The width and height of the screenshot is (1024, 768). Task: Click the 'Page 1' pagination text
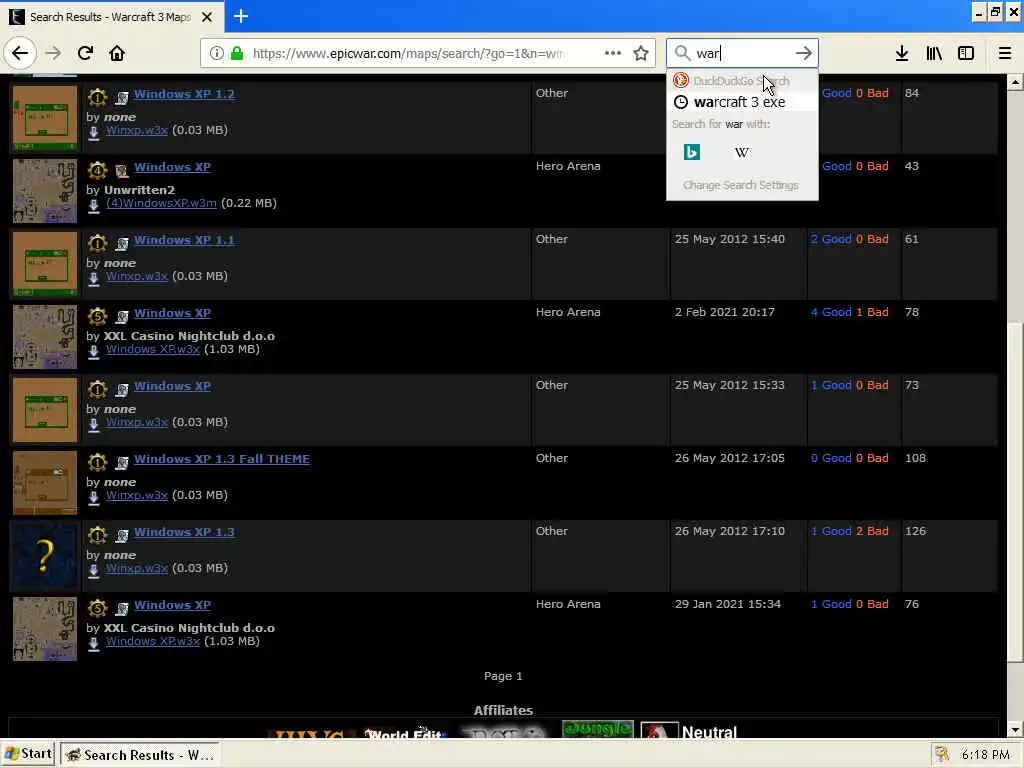click(503, 677)
